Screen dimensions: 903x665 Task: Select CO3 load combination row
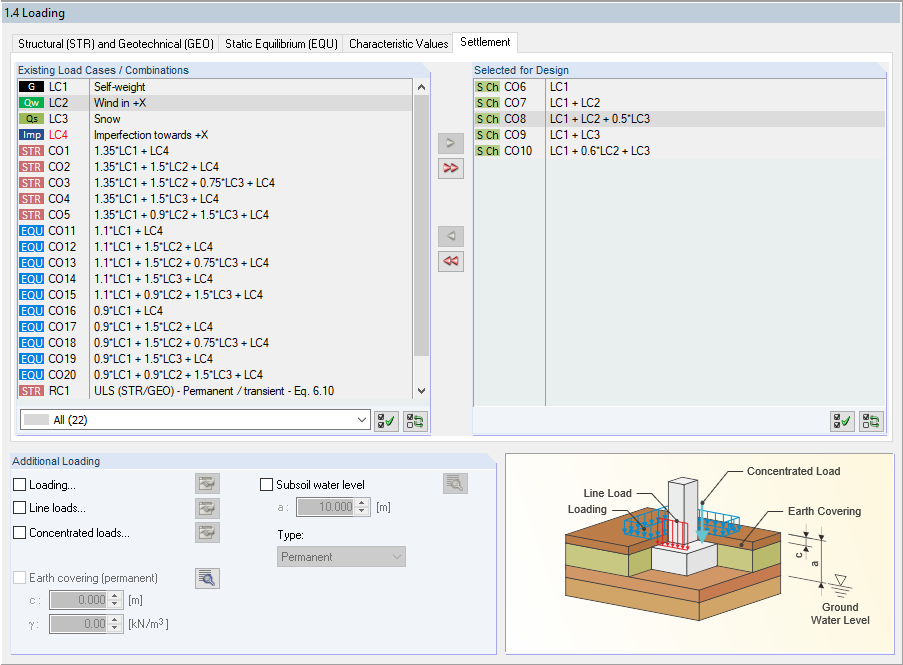[x=215, y=183]
